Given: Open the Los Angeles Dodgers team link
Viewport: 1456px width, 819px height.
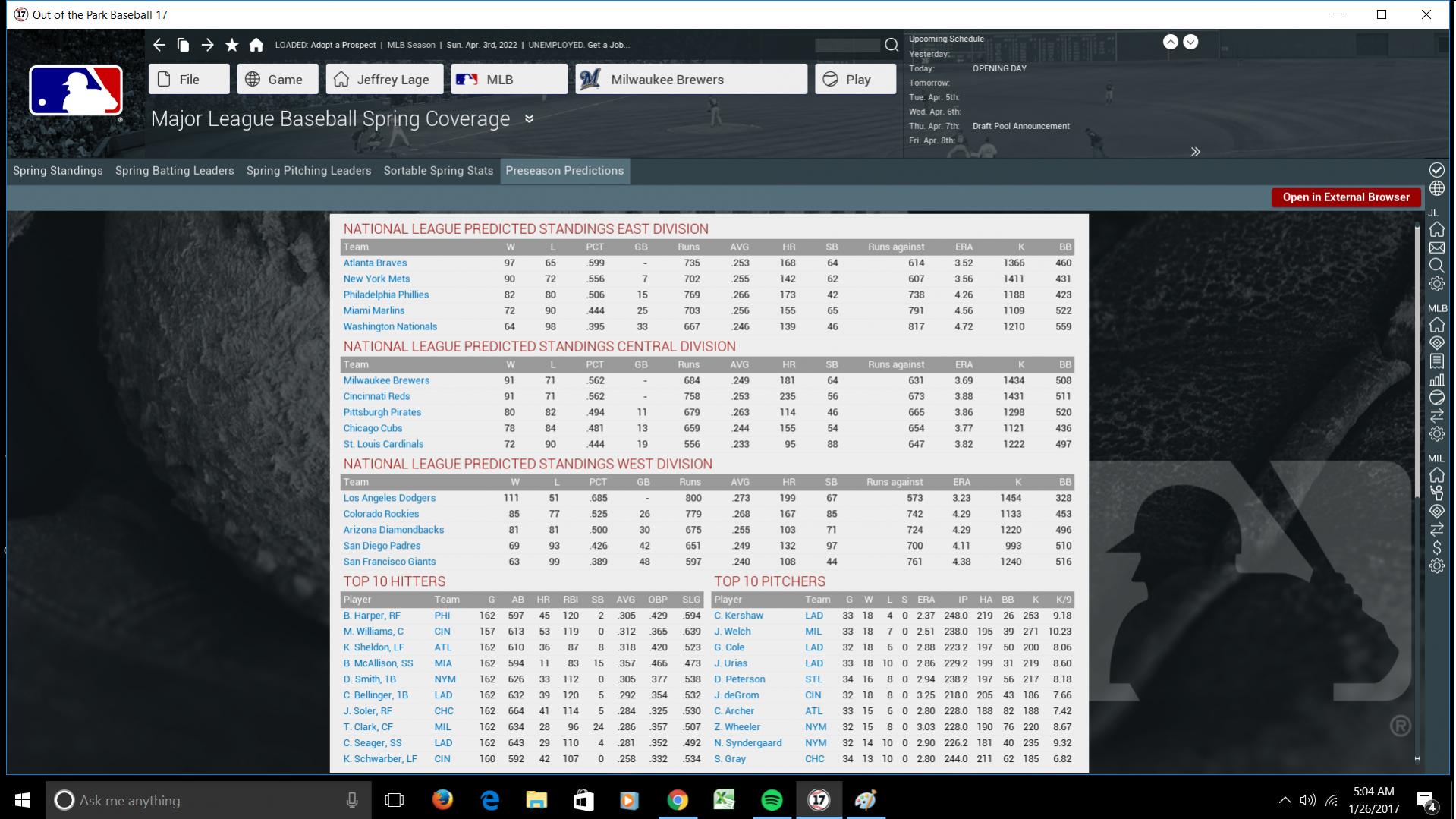Looking at the screenshot, I should [x=389, y=499].
